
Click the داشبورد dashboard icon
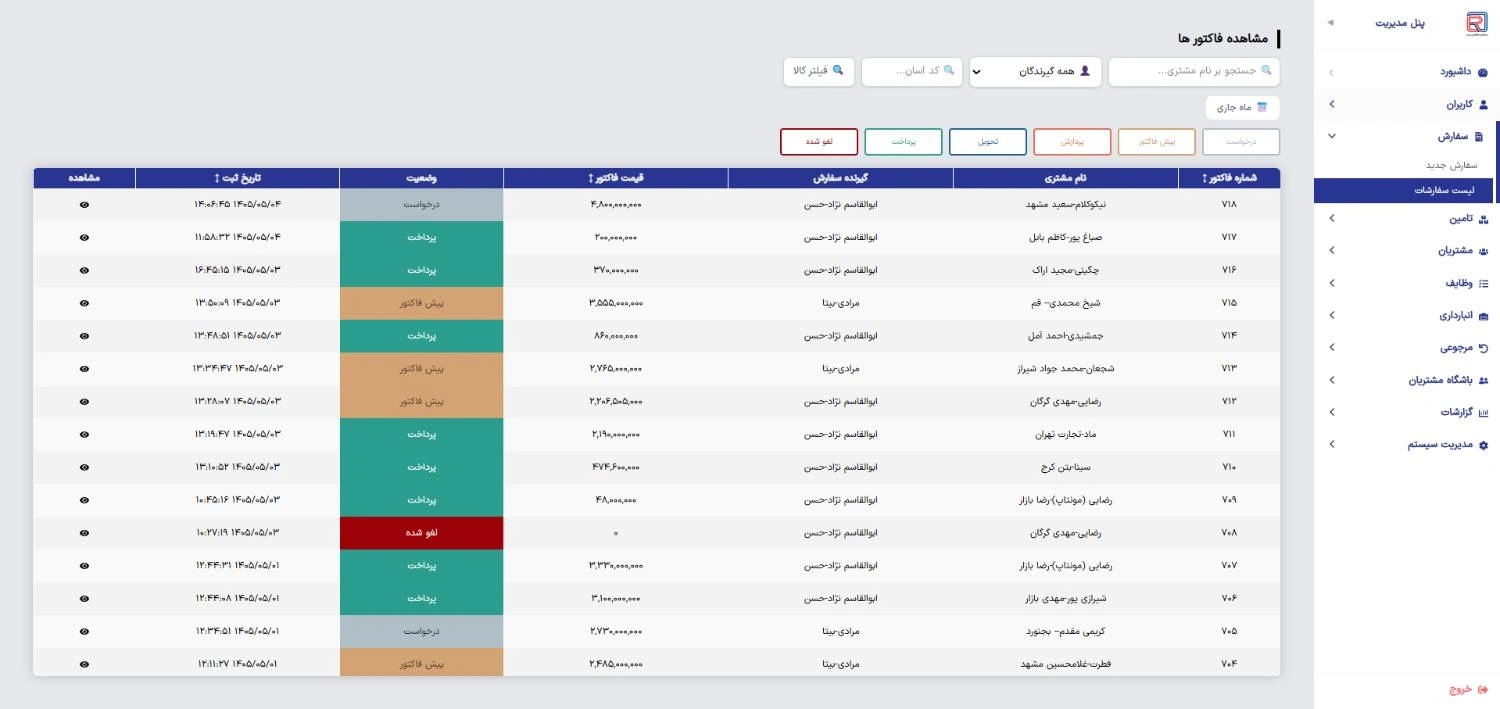tap(1482, 72)
